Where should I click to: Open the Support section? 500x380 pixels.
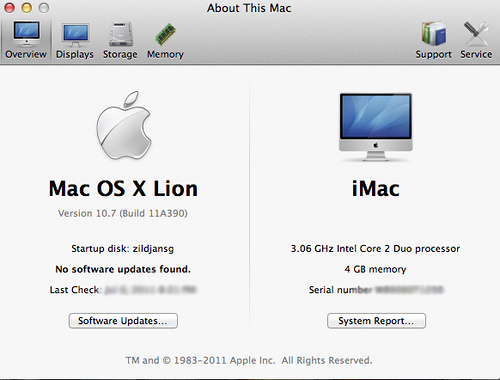click(x=433, y=40)
